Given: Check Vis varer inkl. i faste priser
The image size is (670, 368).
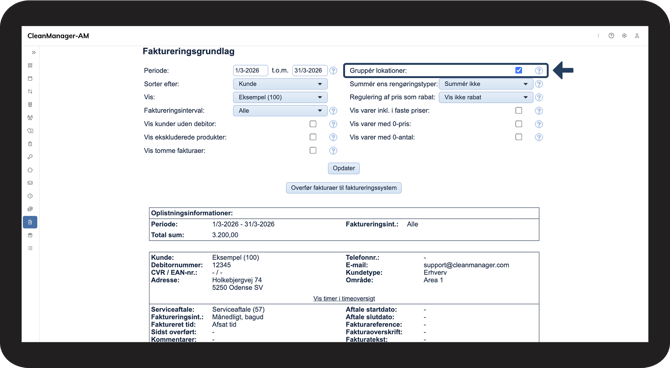Looking at the screenshot, I should tap(518, 110).
